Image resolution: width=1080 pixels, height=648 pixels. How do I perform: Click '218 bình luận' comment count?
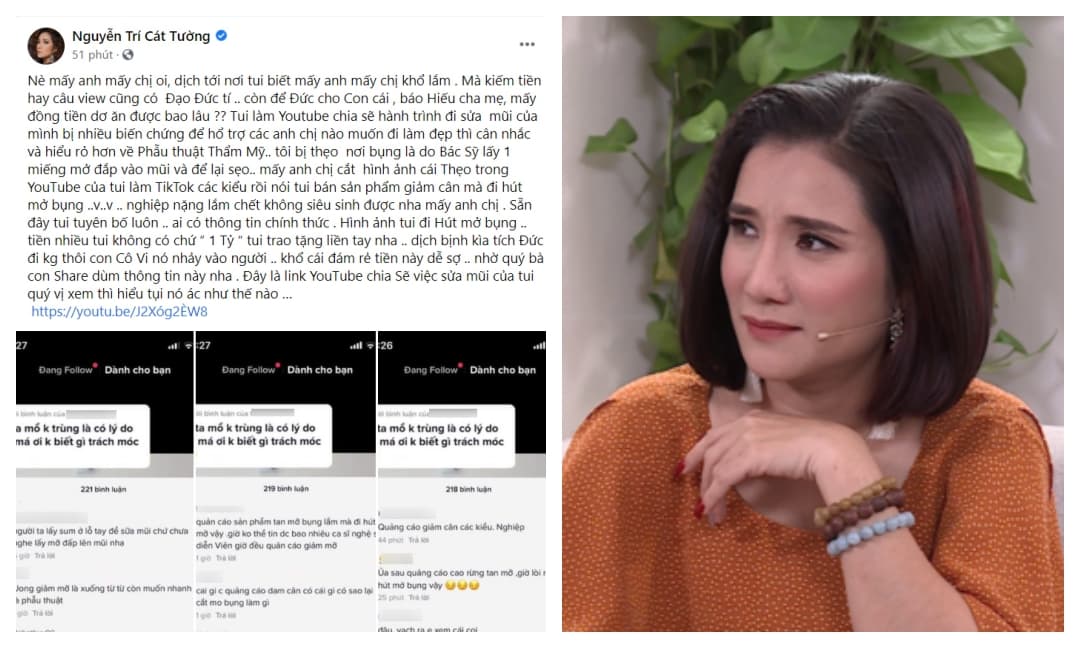(468, 489)
